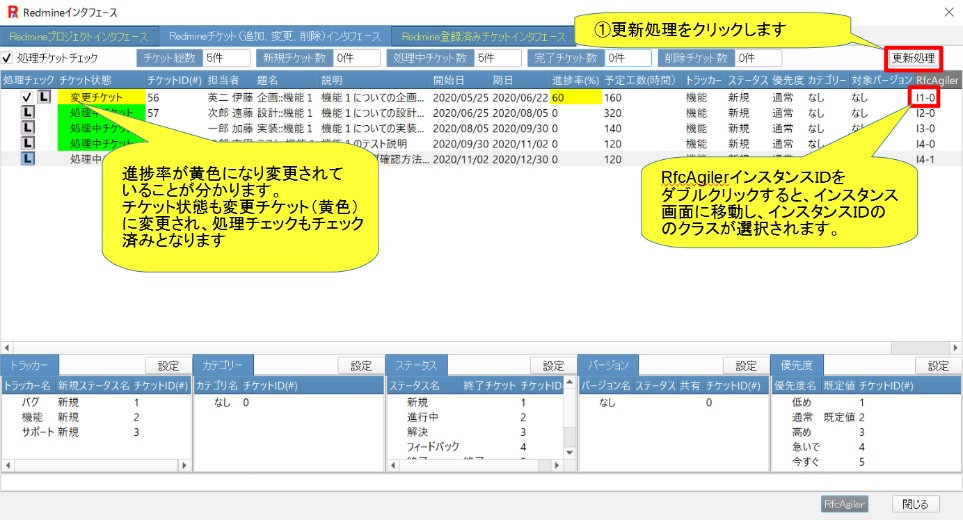Click the 完了チケット数 field
Image resolution: width=963 pixels, height=520 pixels.
point(628,58)
